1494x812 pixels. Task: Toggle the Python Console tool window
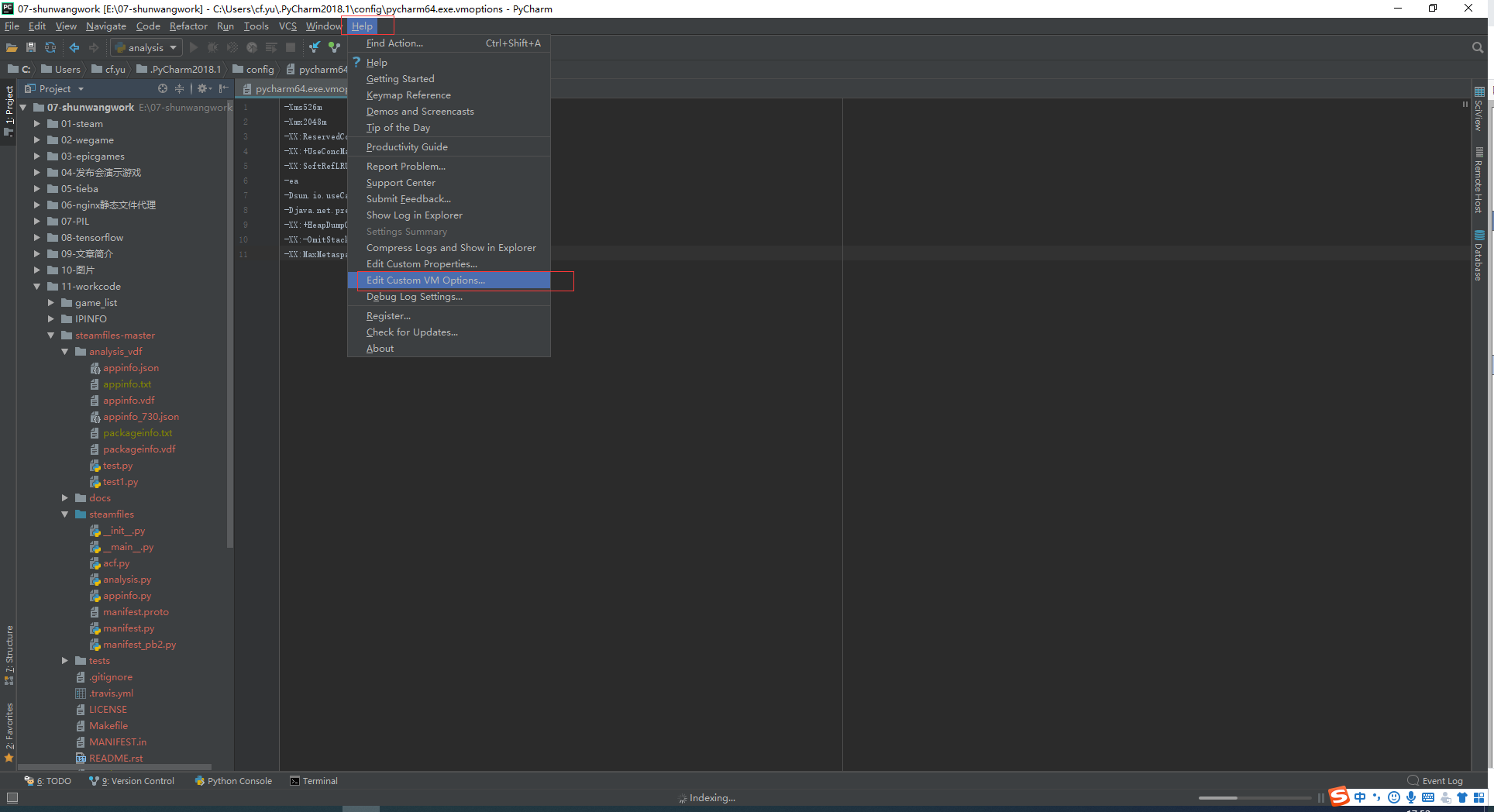click(233, 781)
